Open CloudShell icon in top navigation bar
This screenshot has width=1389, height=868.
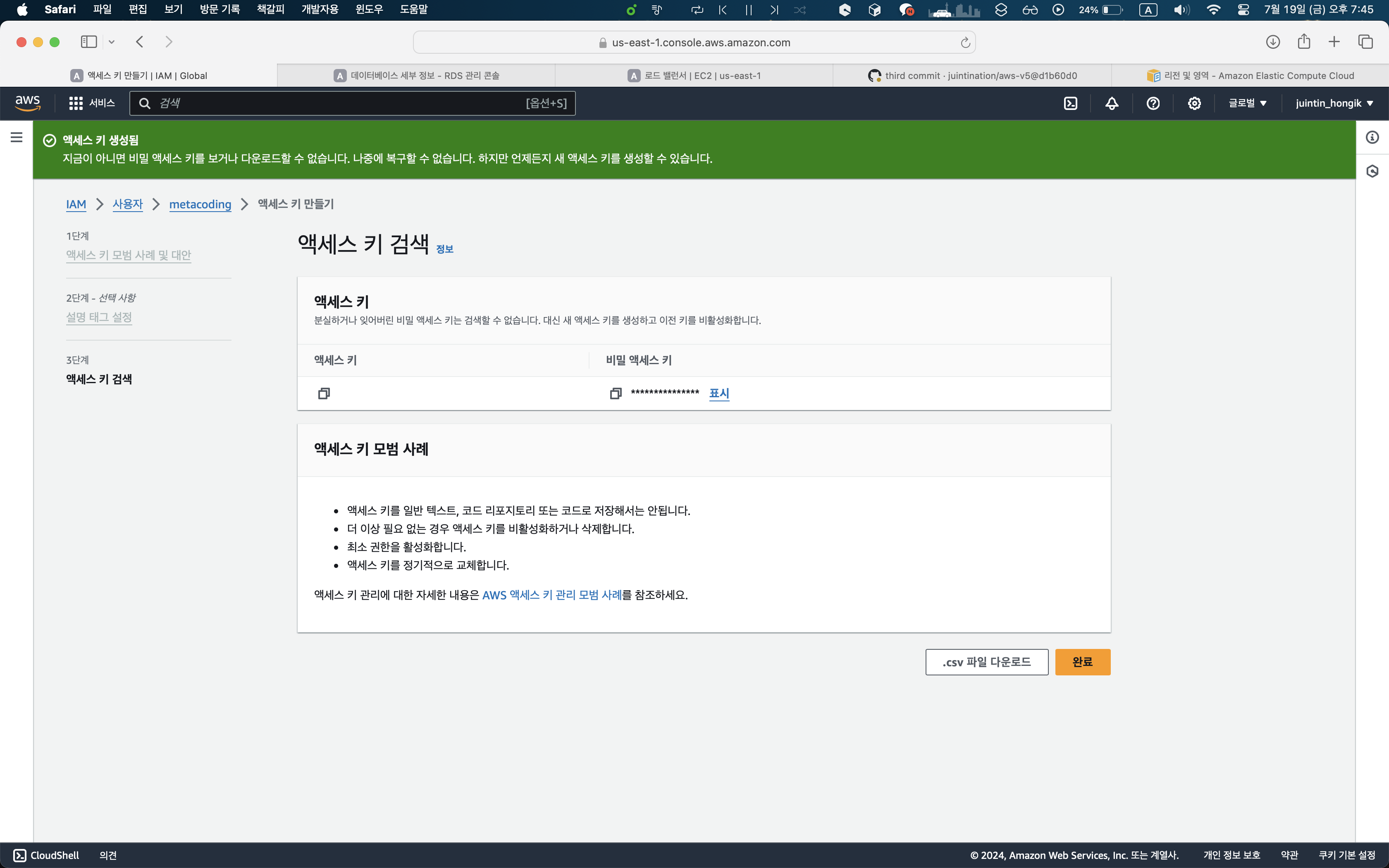coord(1070,103)
